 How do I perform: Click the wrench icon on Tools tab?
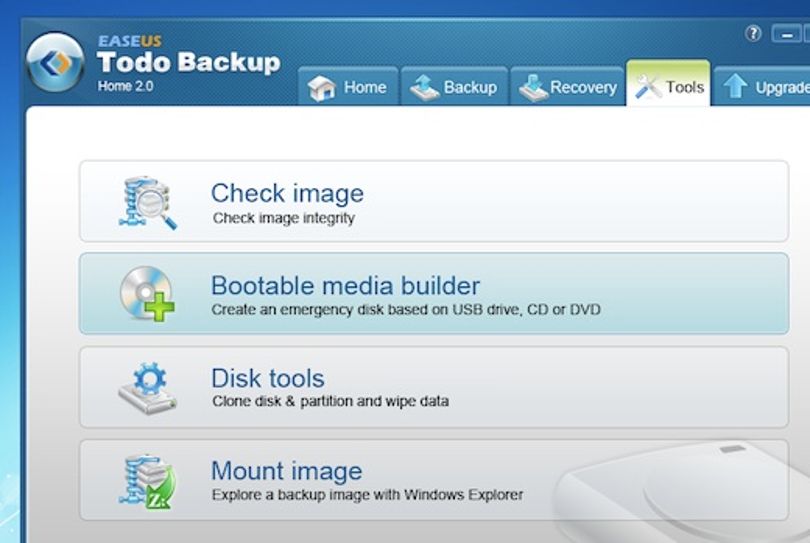pos(648,87)
